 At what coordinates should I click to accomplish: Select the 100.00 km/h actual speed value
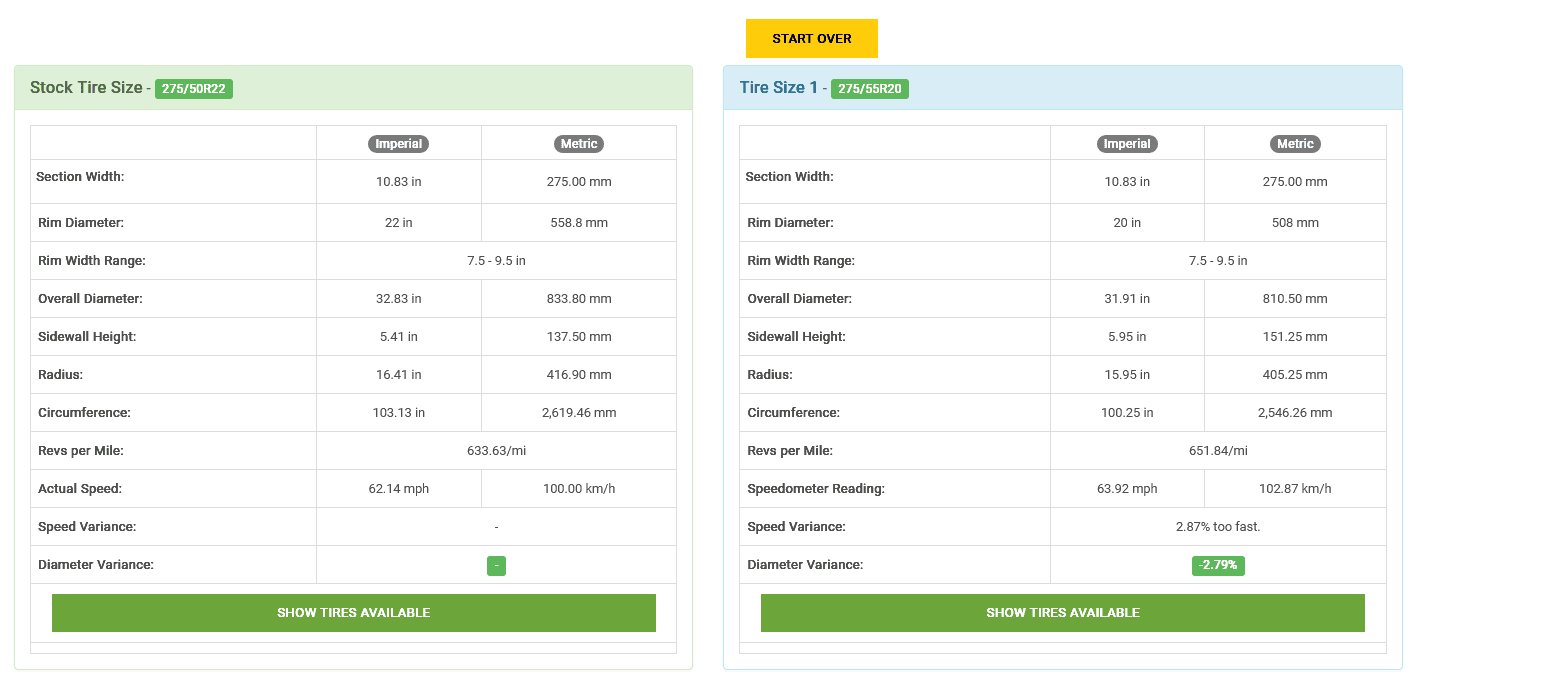pos(579,489)
